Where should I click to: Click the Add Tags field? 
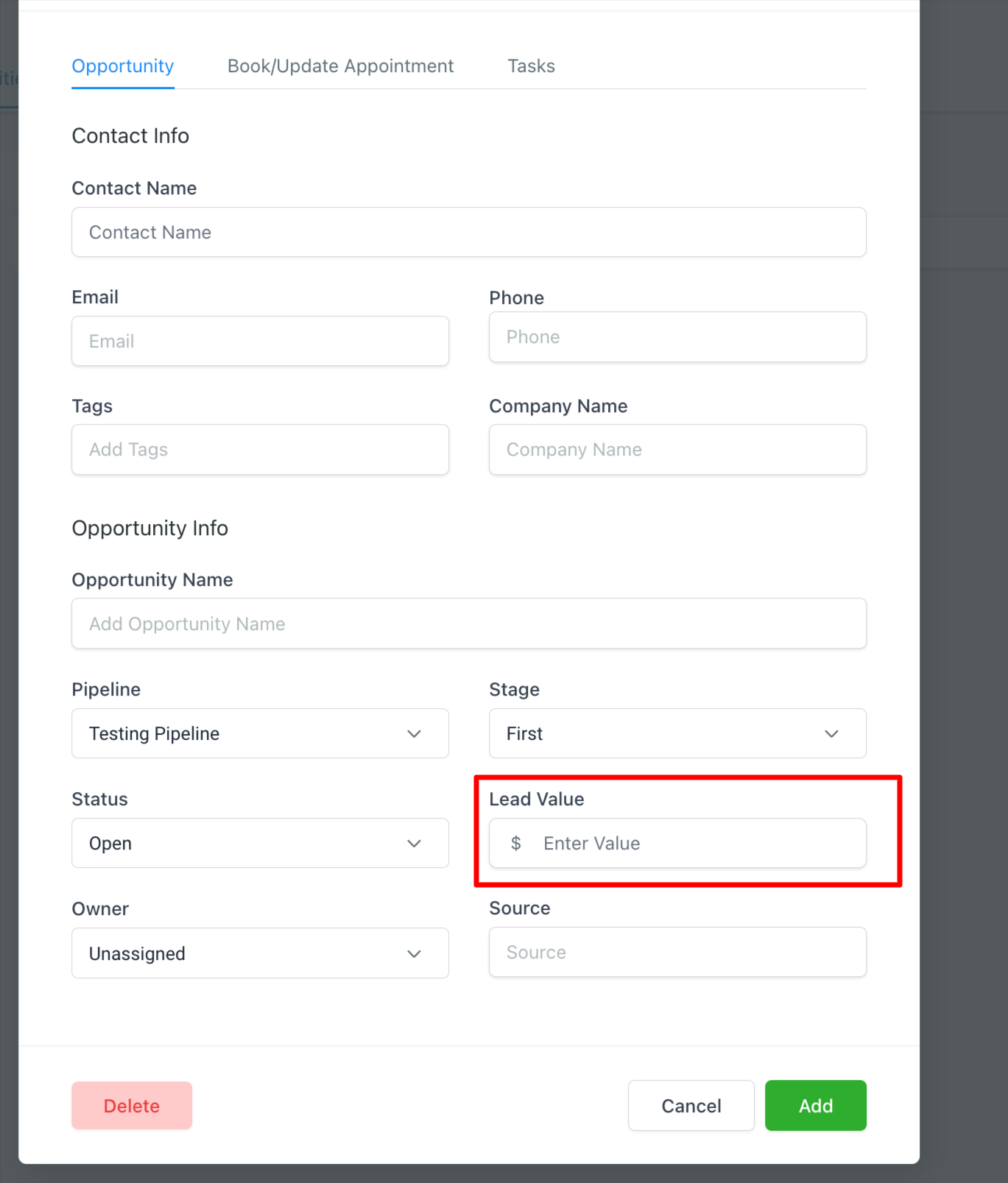[x=260, y=450]
